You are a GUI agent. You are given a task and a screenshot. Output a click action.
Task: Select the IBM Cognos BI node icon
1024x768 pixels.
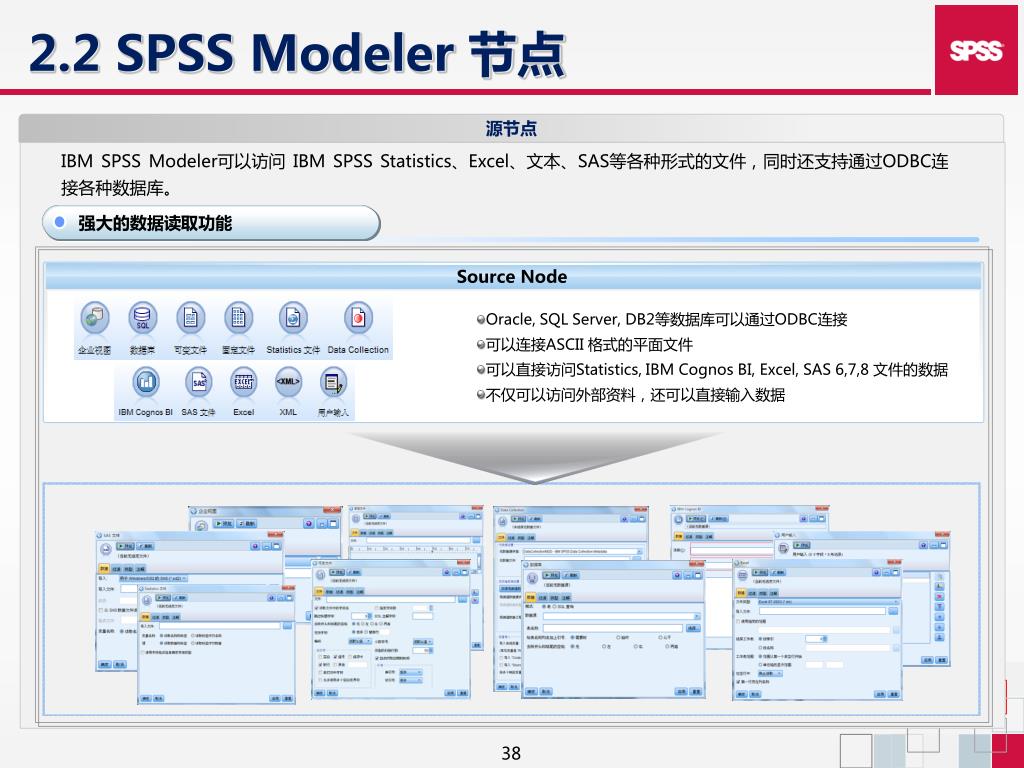(146, 381)
